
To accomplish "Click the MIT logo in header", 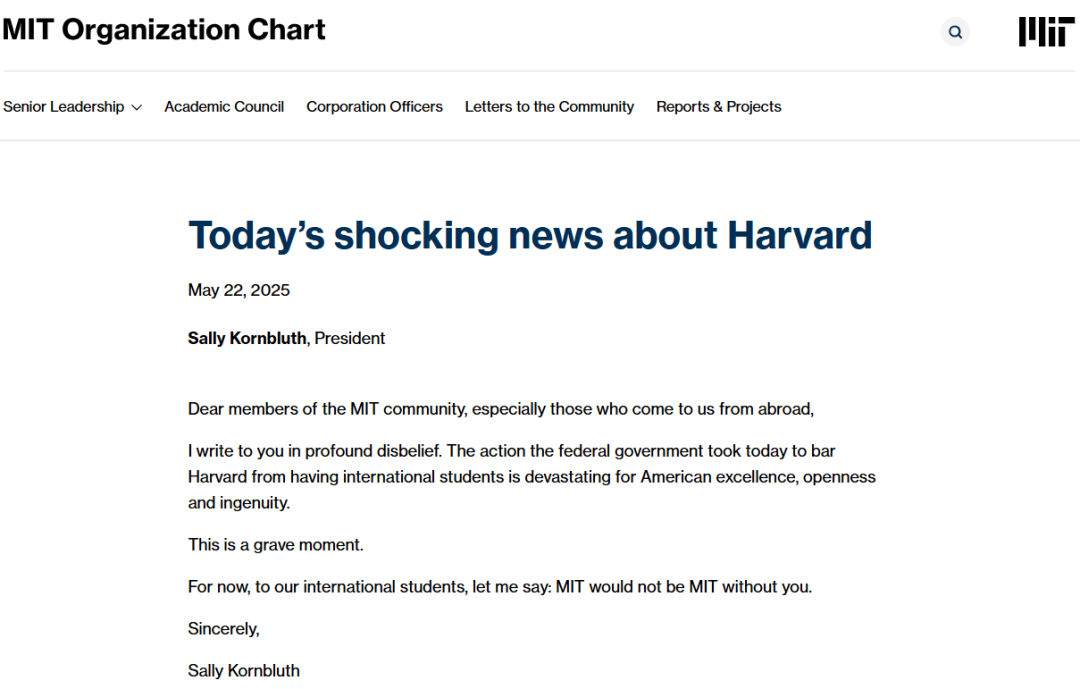I will tap(1046, 32).
